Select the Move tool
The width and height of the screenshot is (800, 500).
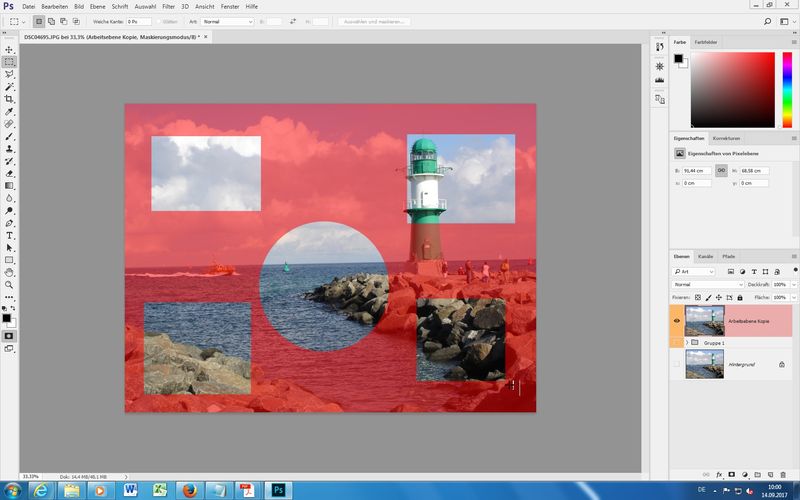pos(10,49)
